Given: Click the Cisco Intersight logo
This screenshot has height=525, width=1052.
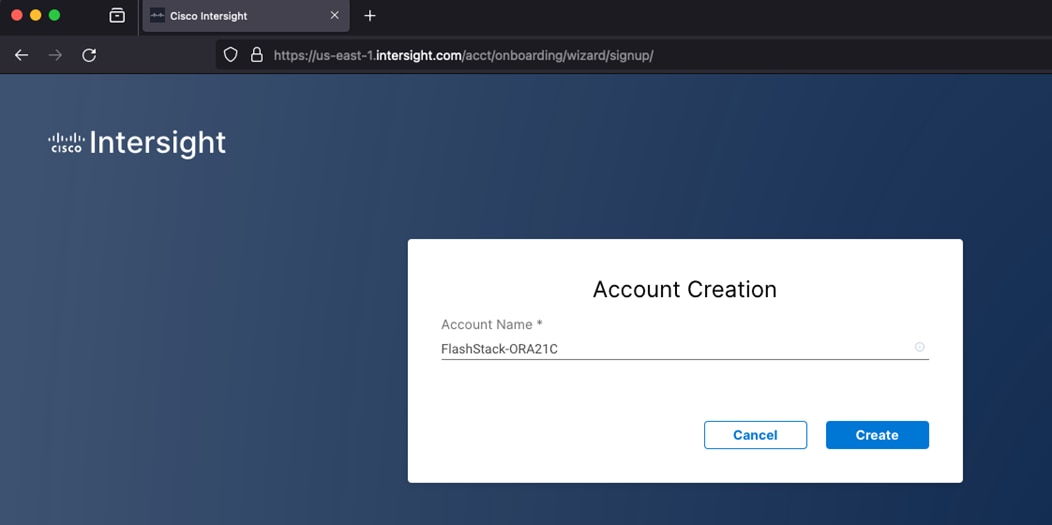Looking at the screenshot, I should [137, 143].
